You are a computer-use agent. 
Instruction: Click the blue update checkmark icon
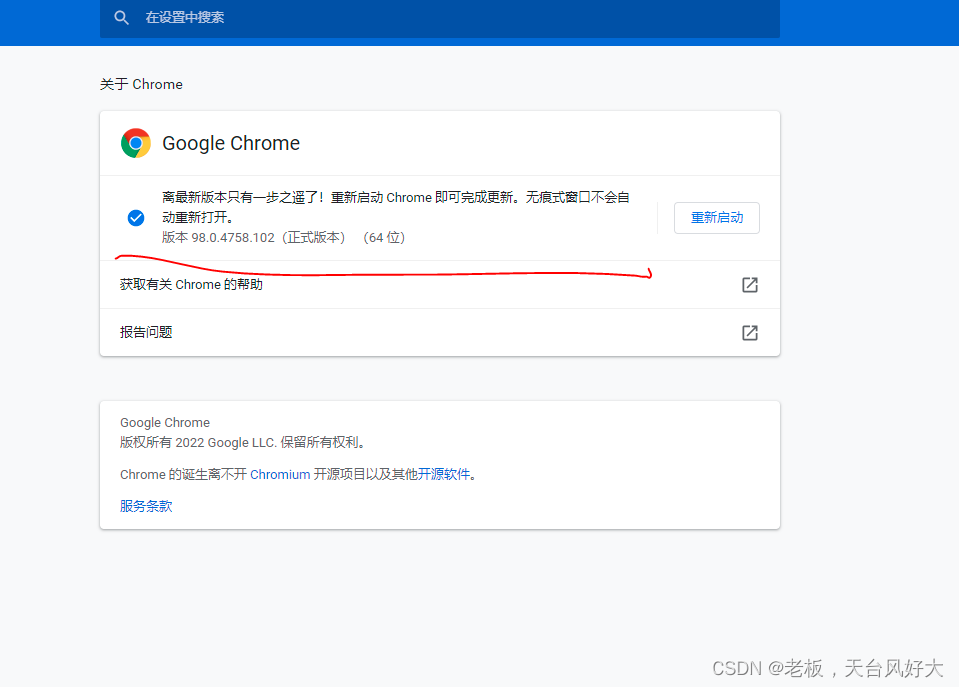tap(136, 218)
